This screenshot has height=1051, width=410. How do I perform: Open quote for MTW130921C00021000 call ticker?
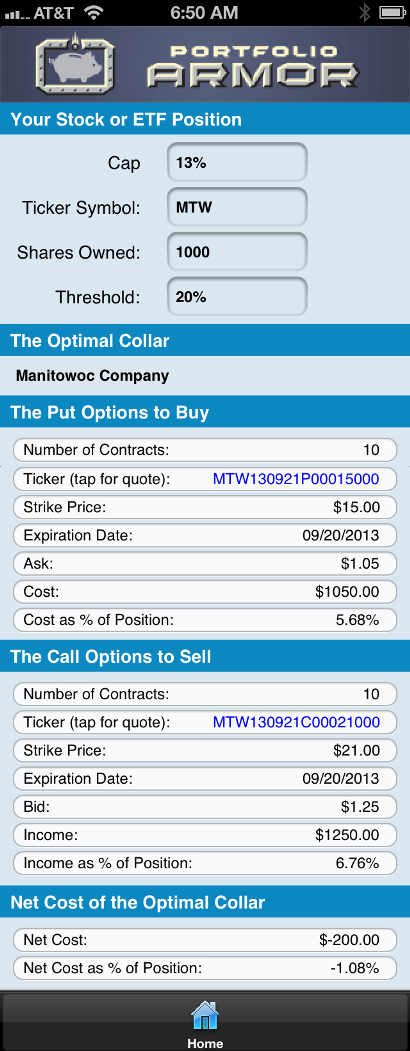296,723
